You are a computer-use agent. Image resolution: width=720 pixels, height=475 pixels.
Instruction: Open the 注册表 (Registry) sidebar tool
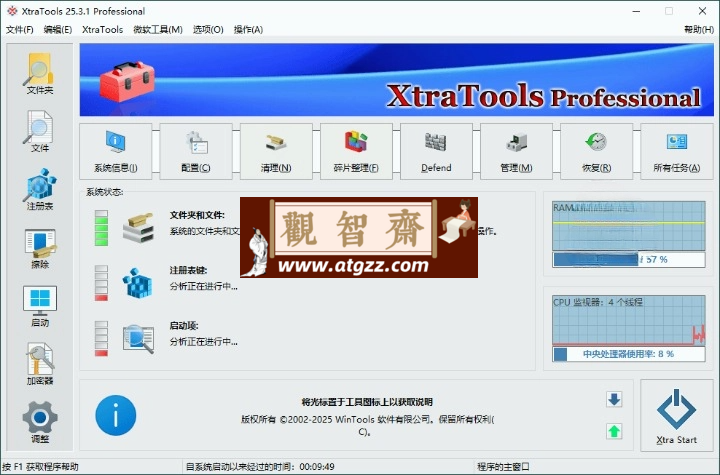[40, 190]
